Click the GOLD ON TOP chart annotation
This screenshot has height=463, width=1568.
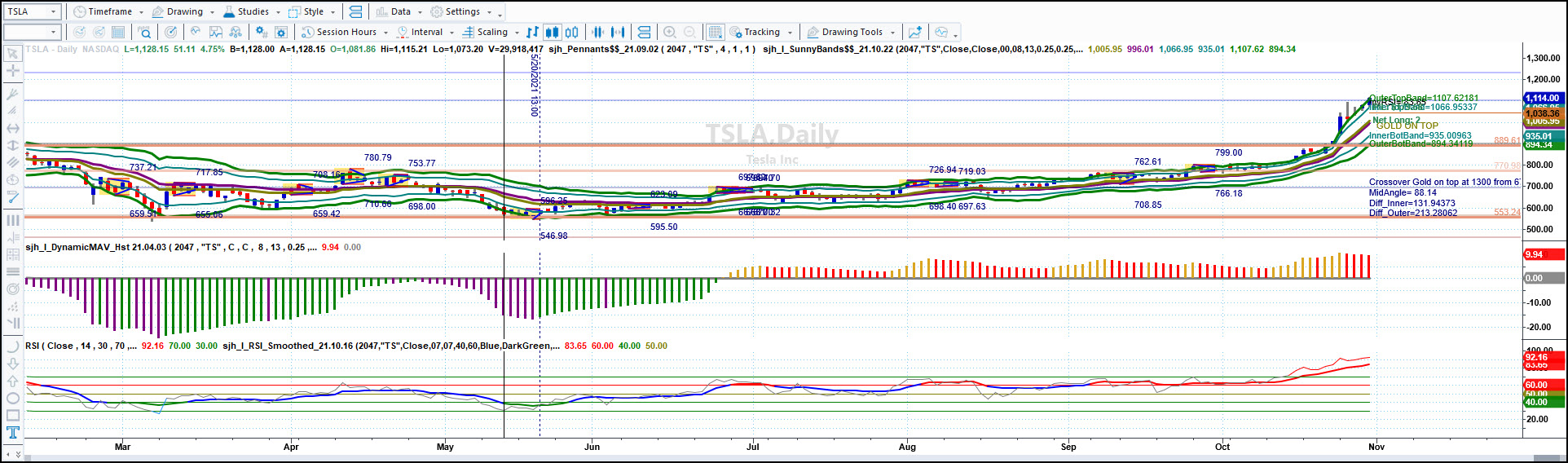1407,126
